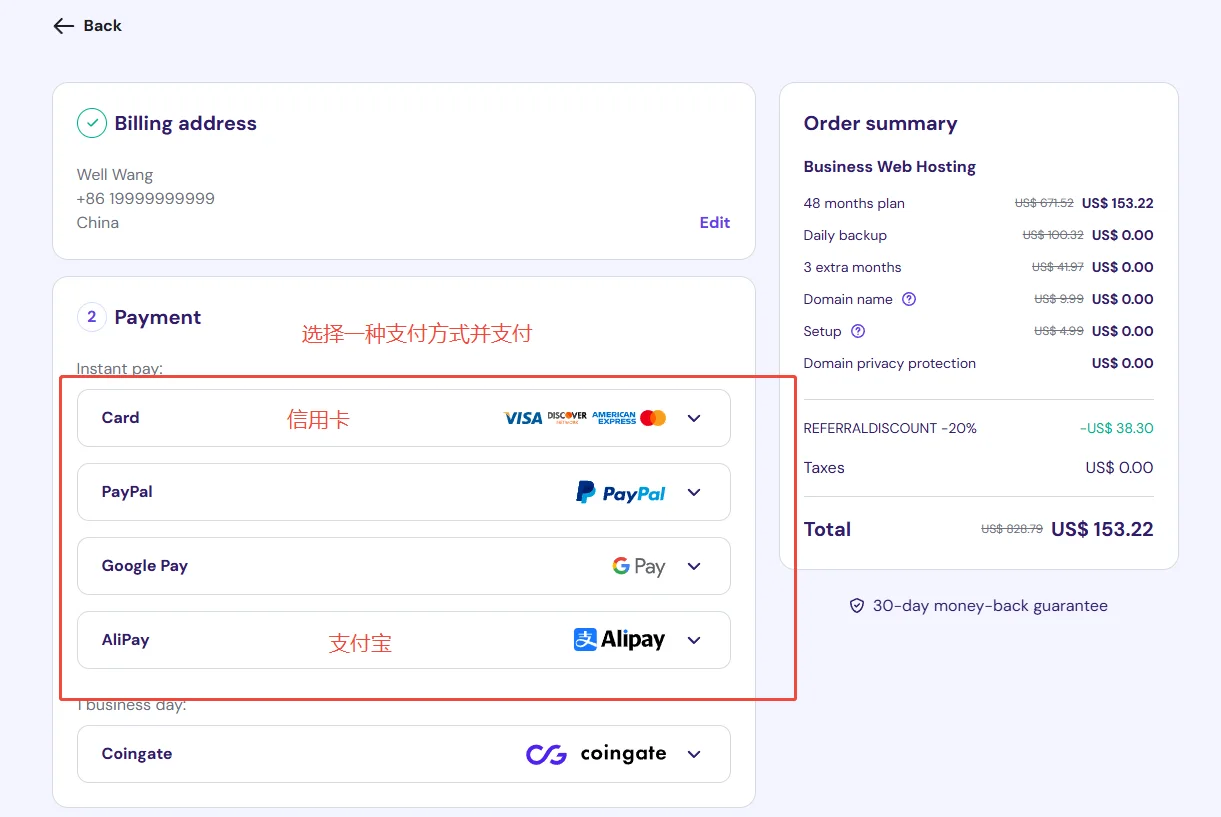
Task: Select the PayPal option label
Action: [x=127, y=492]
